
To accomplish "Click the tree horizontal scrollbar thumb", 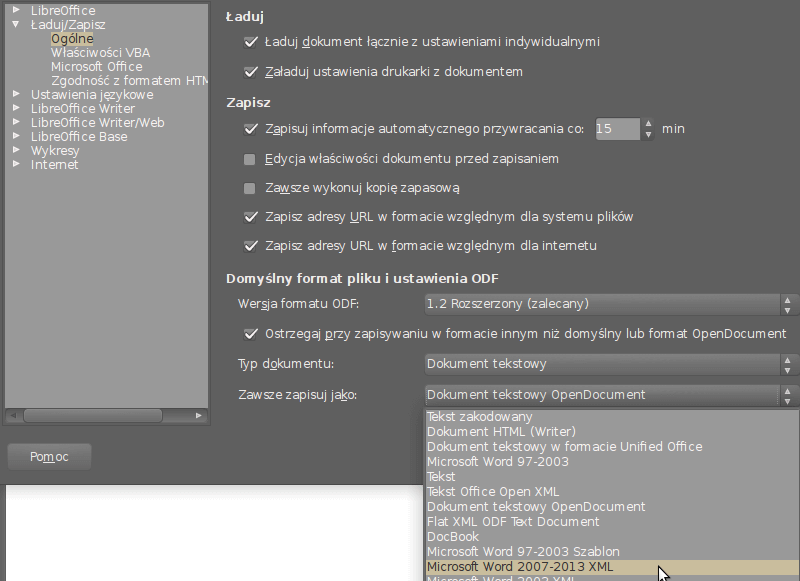I will tap(93, 416).
